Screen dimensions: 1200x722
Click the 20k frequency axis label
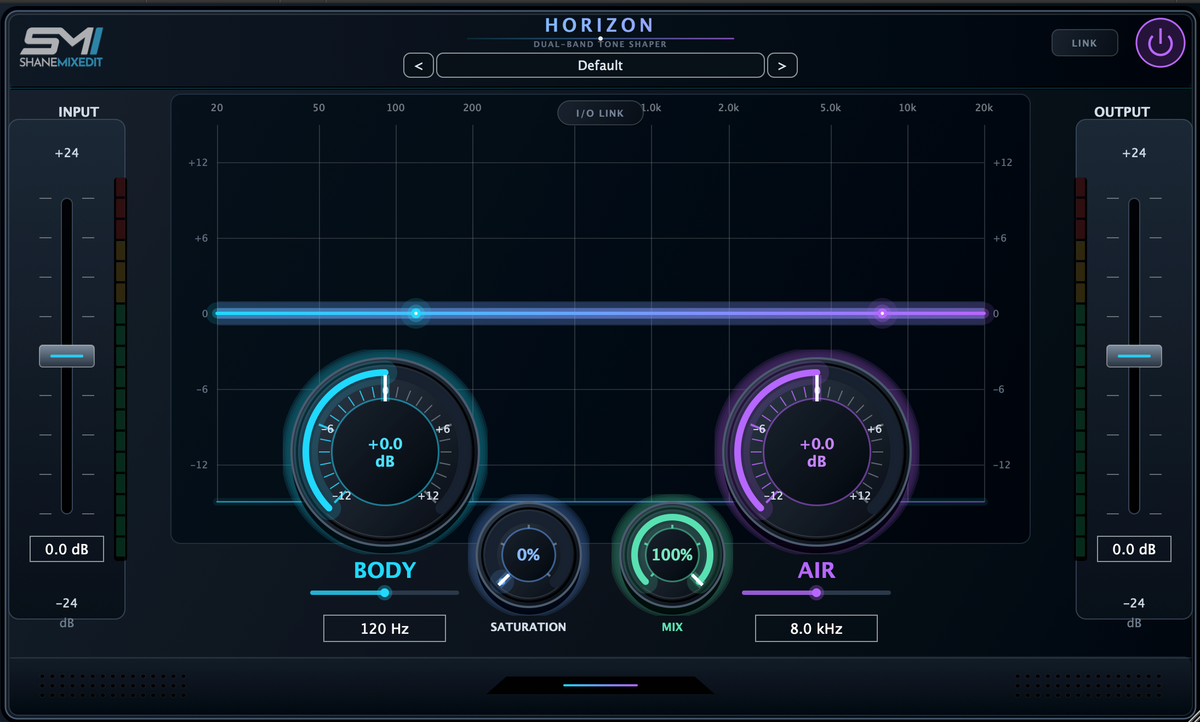pyautogui.click(x=984, y=108)
